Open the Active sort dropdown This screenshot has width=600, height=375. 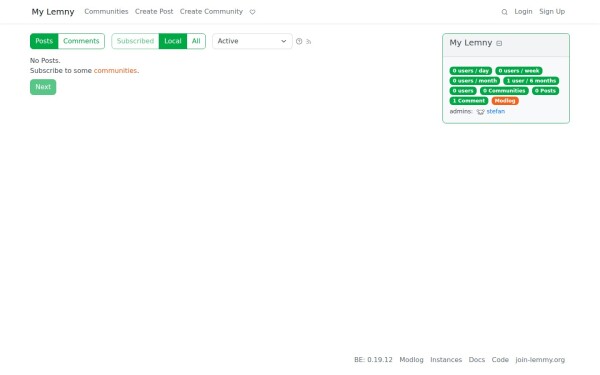(x=252, y=41)
